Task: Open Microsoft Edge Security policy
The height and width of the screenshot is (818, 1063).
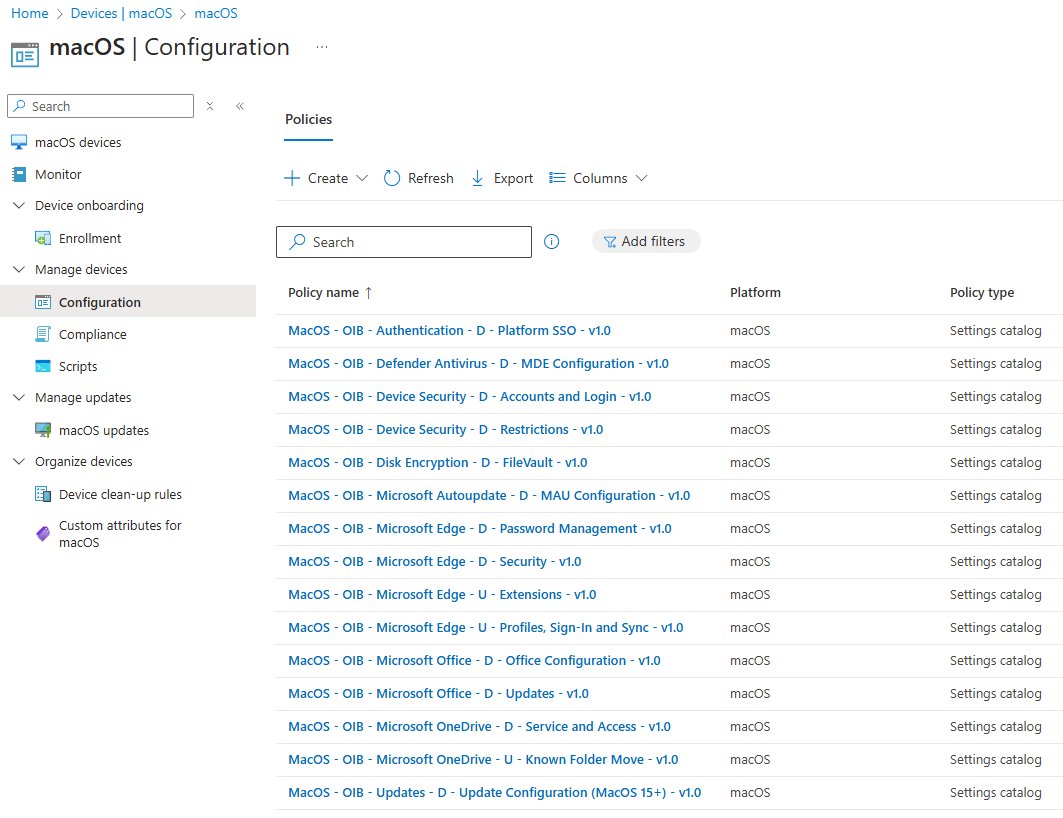Action: point(435,562)
